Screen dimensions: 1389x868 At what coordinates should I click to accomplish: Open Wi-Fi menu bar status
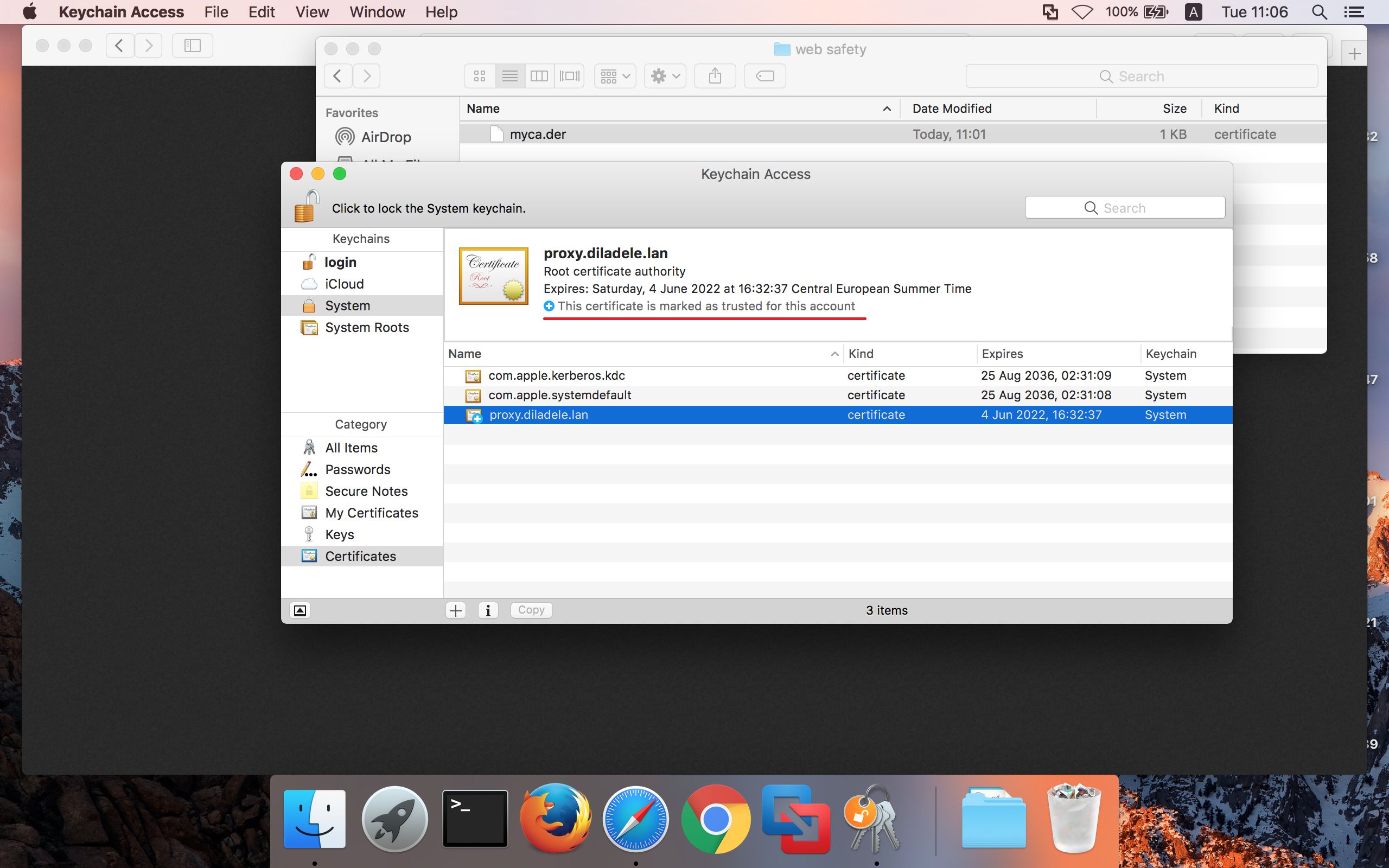tap(1082, 12)
